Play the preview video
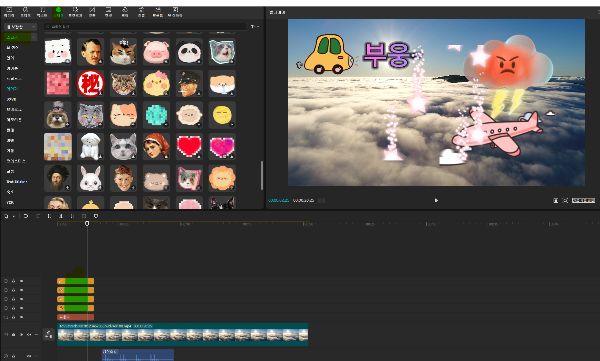 (436, 200)
